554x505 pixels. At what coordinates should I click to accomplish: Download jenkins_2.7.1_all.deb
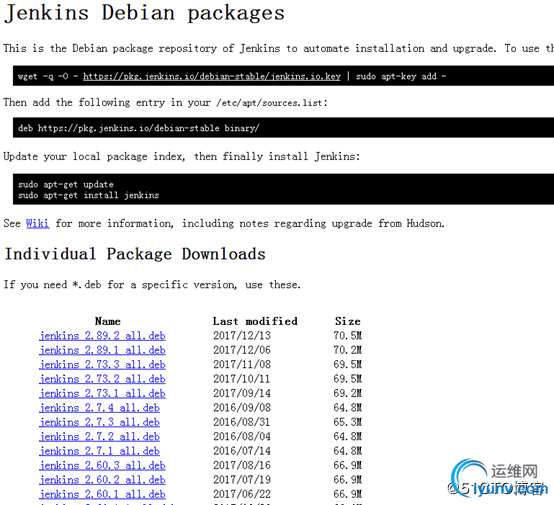99,451
